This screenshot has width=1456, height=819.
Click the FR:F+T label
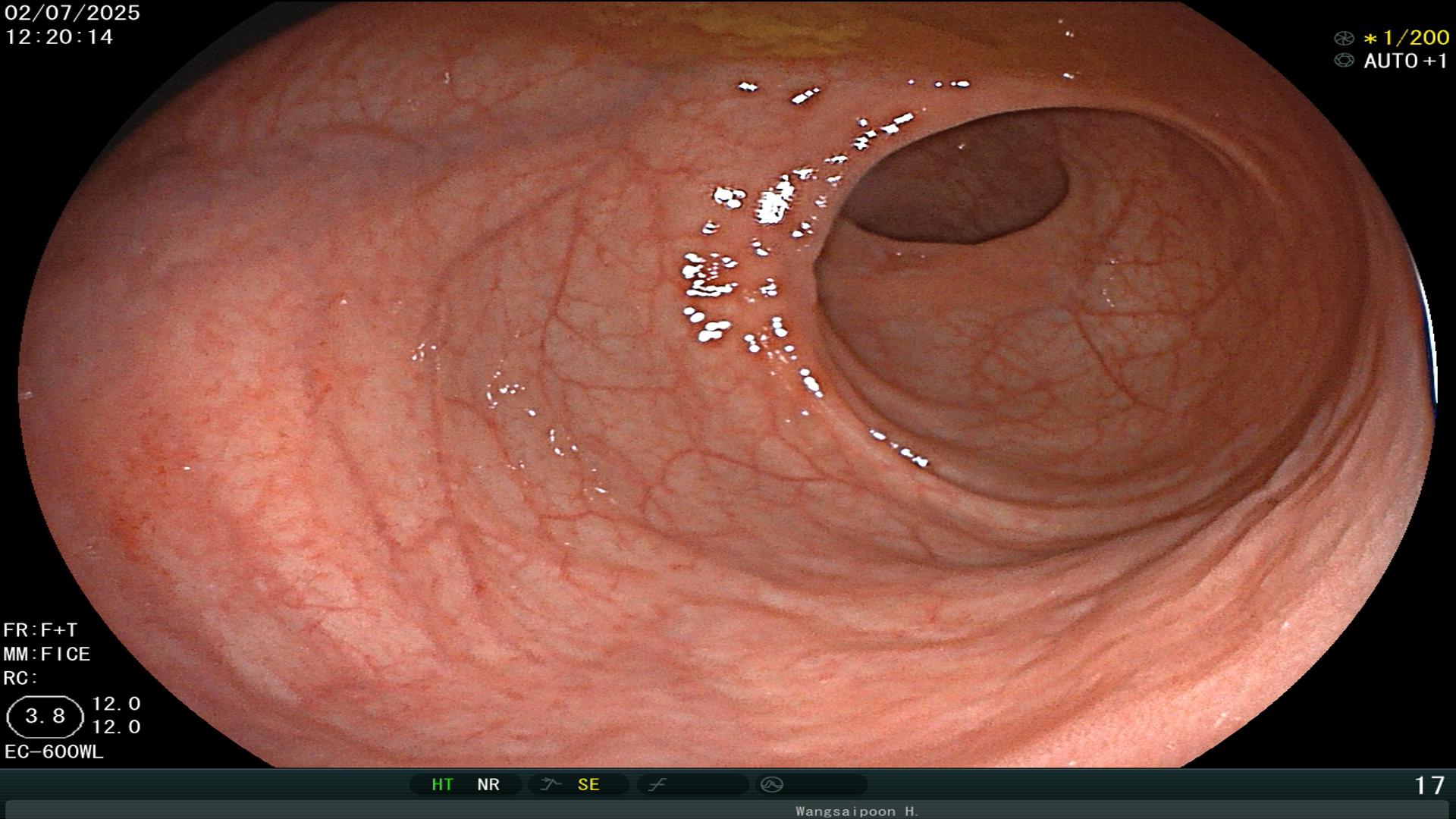coord(40,630)
